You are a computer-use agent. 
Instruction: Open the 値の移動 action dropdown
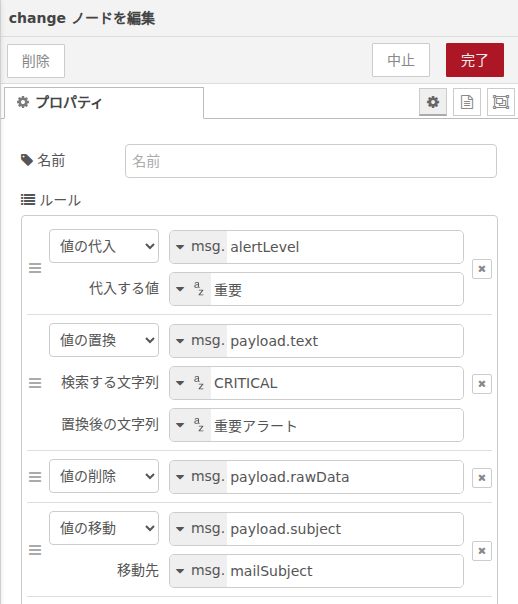104,528
